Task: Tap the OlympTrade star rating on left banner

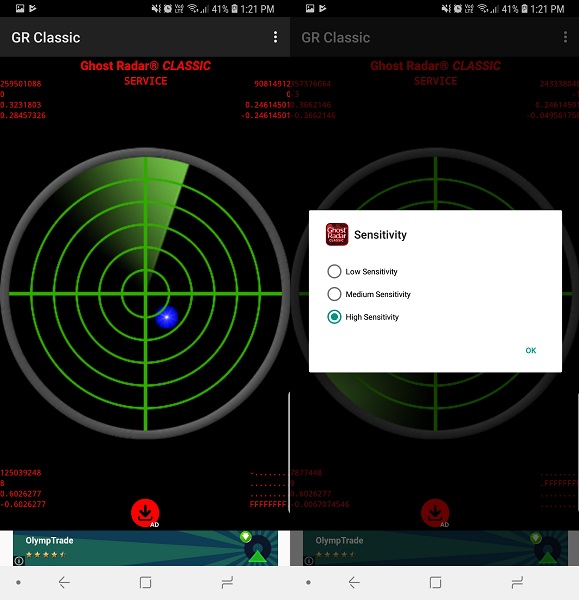Action: (x=46, y=554)
